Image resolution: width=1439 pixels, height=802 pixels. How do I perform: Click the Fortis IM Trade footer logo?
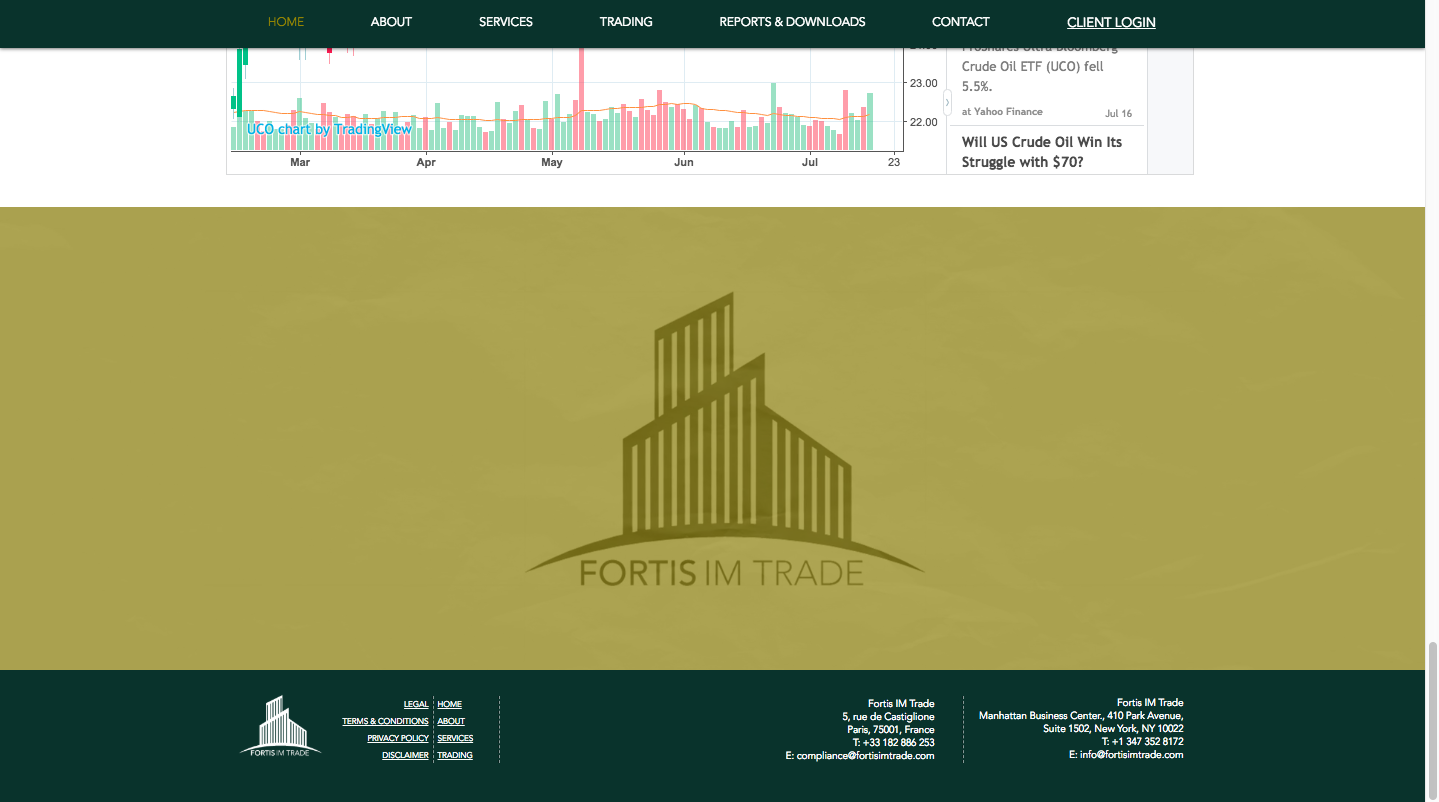click(279, 728)
